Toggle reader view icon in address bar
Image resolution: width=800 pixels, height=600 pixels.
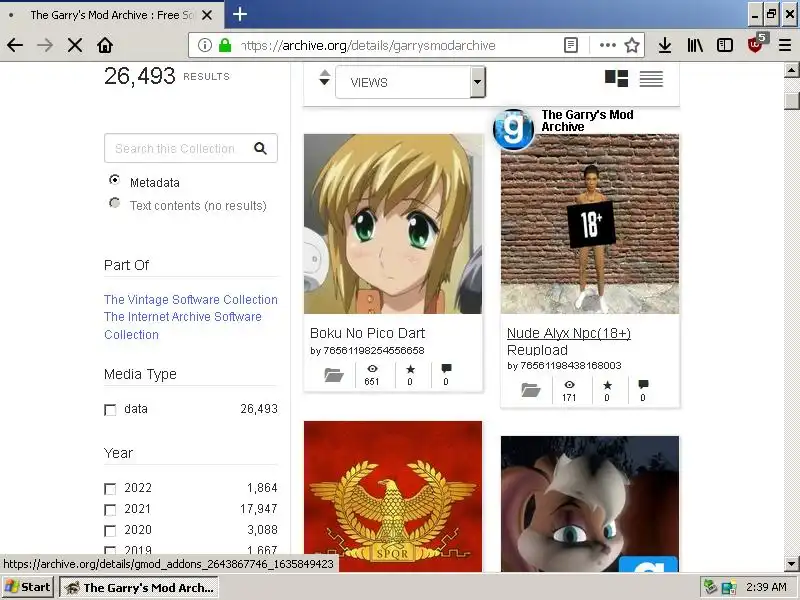[x=571, y=45]
